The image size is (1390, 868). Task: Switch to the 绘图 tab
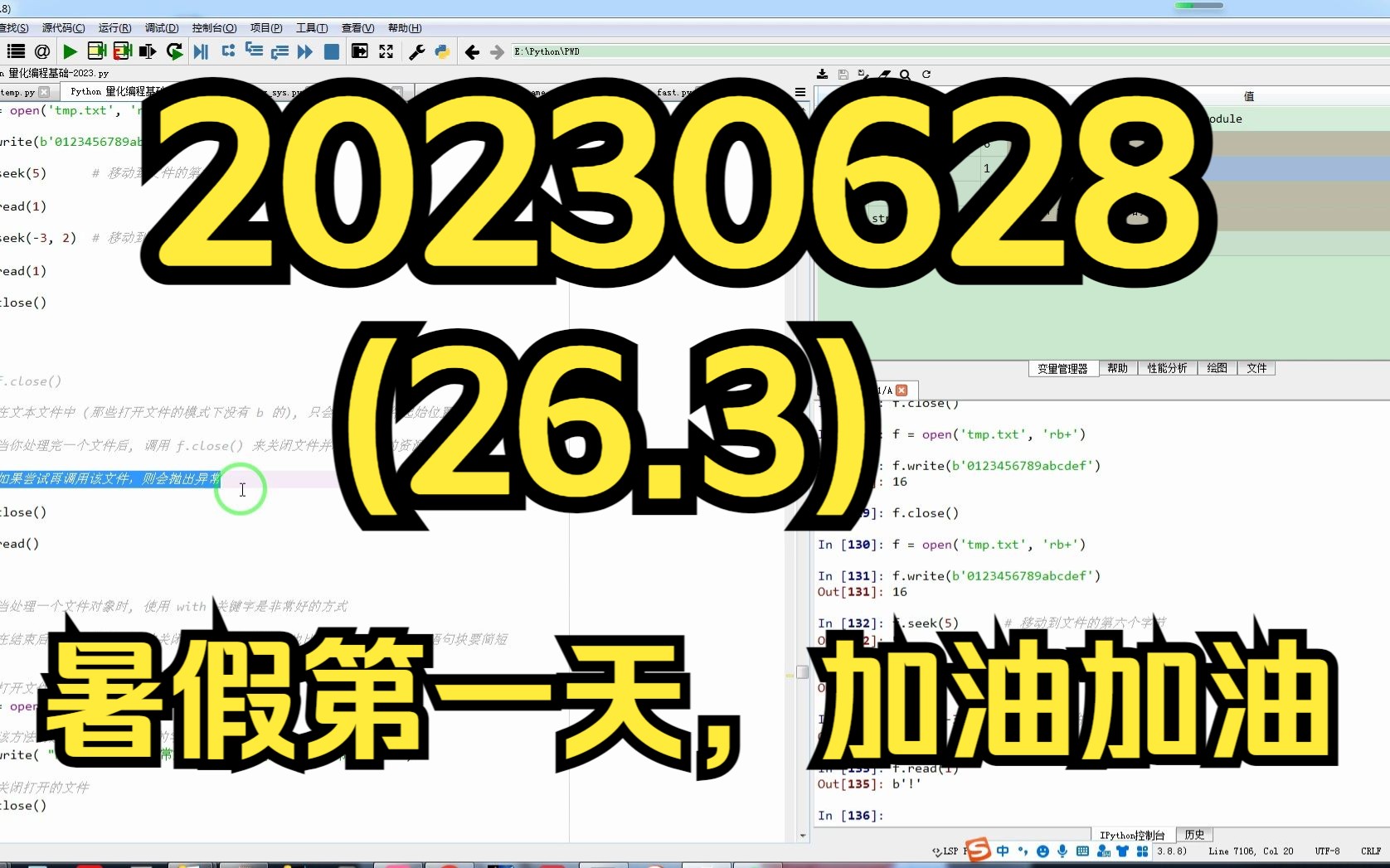[1217, 368]
